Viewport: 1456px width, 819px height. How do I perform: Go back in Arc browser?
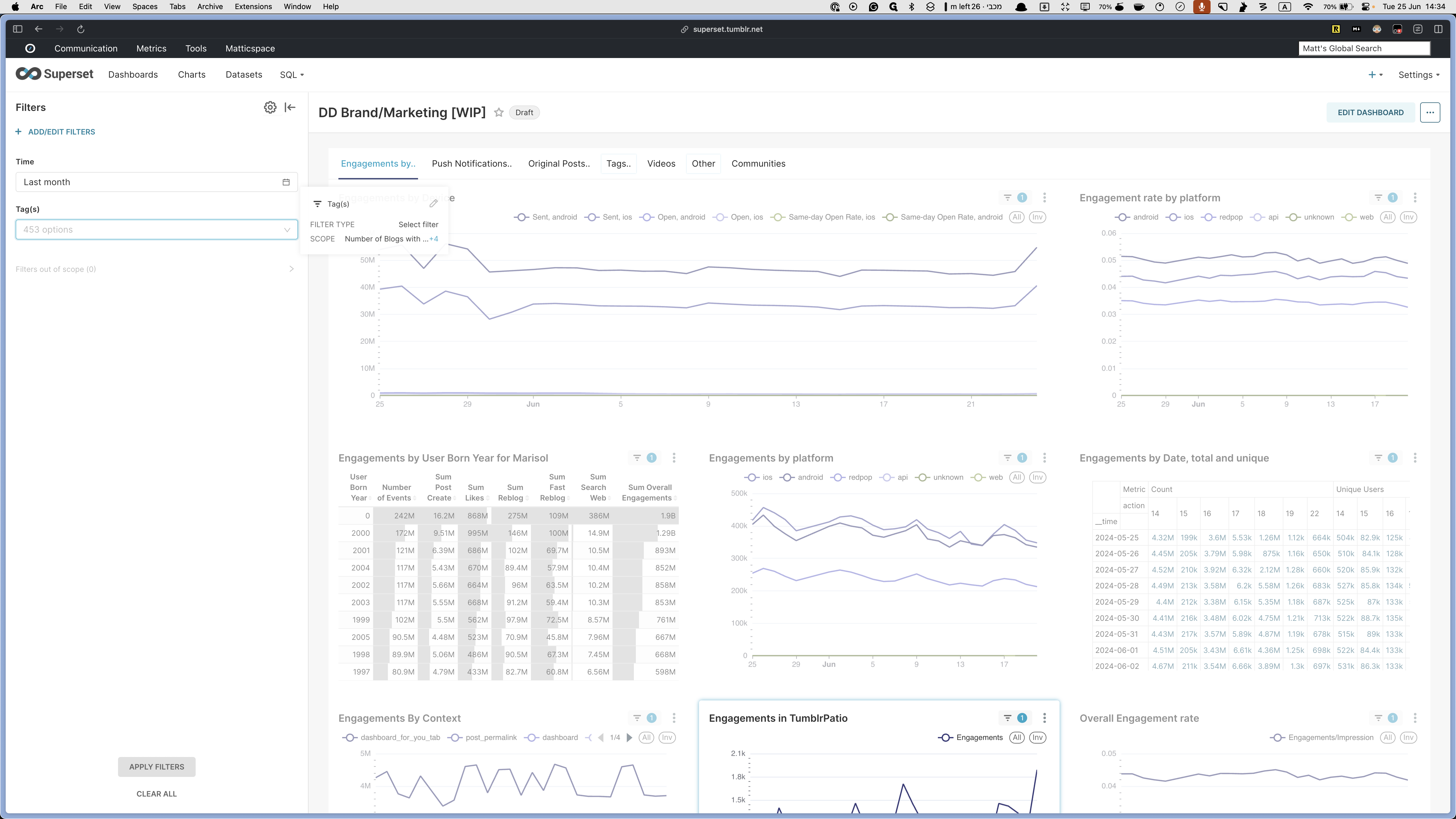(38, 29)
